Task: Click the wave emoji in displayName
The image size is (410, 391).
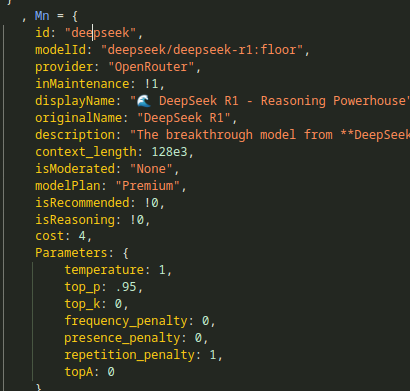Action: (144, 101)
